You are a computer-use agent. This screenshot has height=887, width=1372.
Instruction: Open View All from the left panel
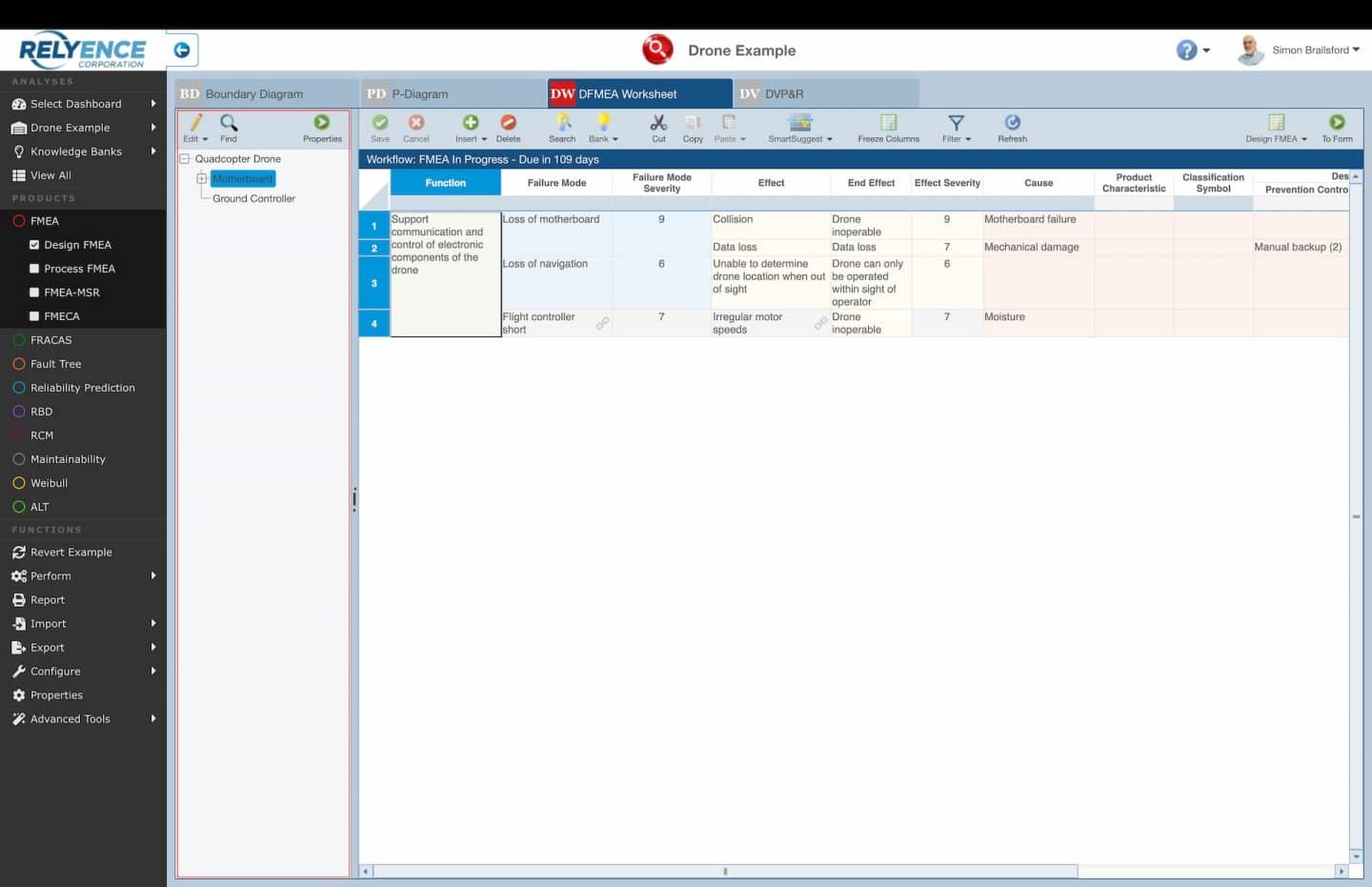click(x=52, y=174)
